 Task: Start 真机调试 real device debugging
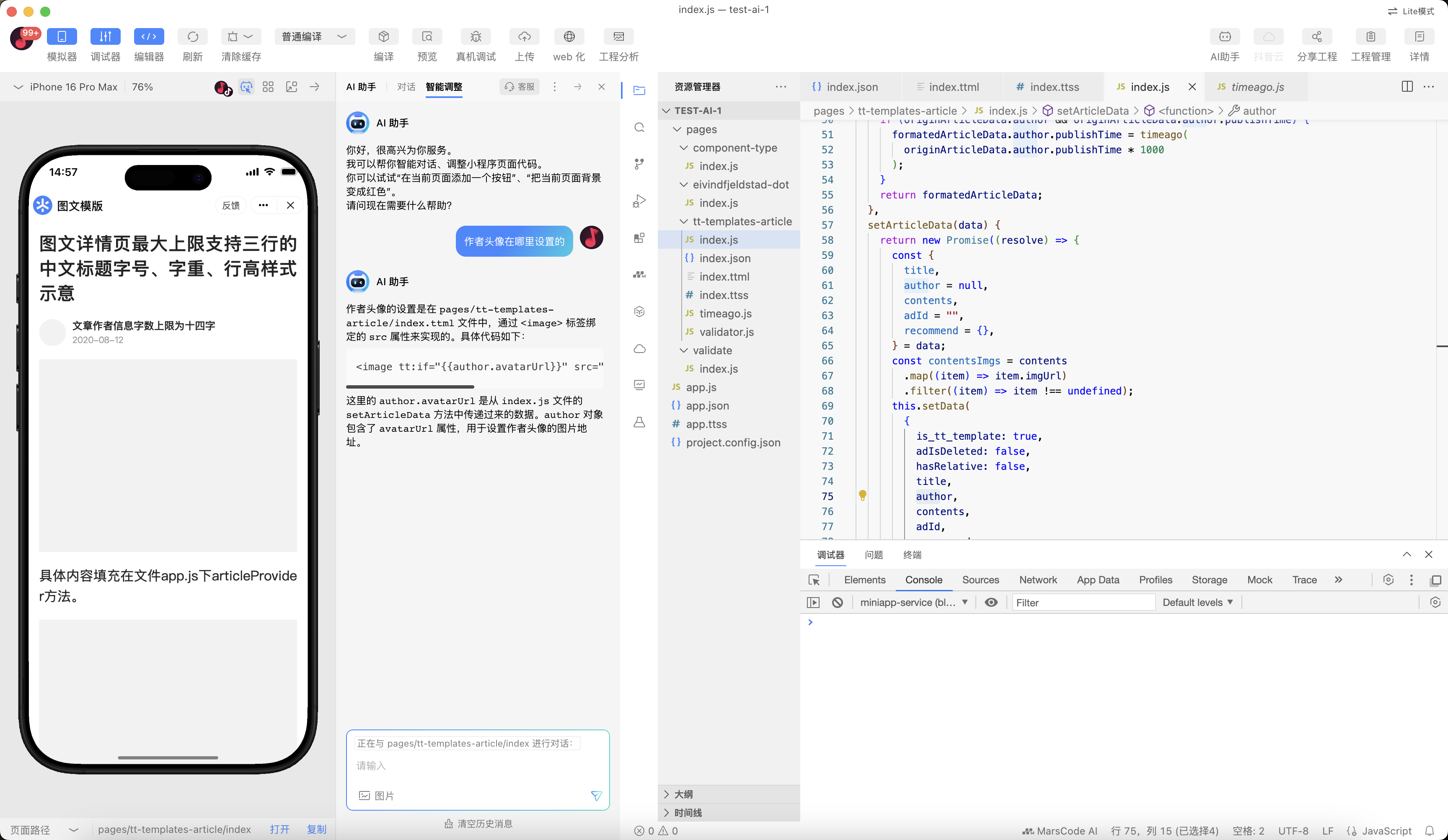(476, 37)
